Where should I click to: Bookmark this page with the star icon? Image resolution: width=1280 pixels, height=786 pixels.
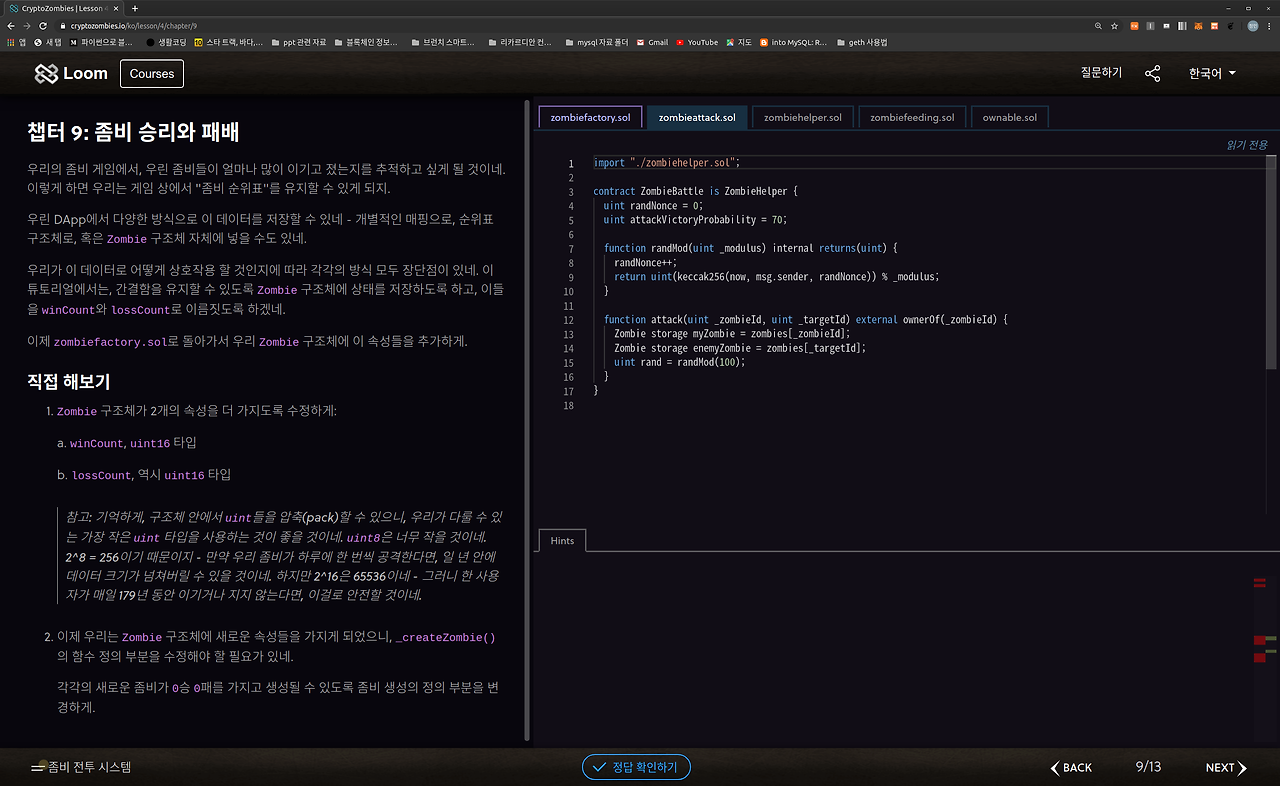click(1115, 25)
